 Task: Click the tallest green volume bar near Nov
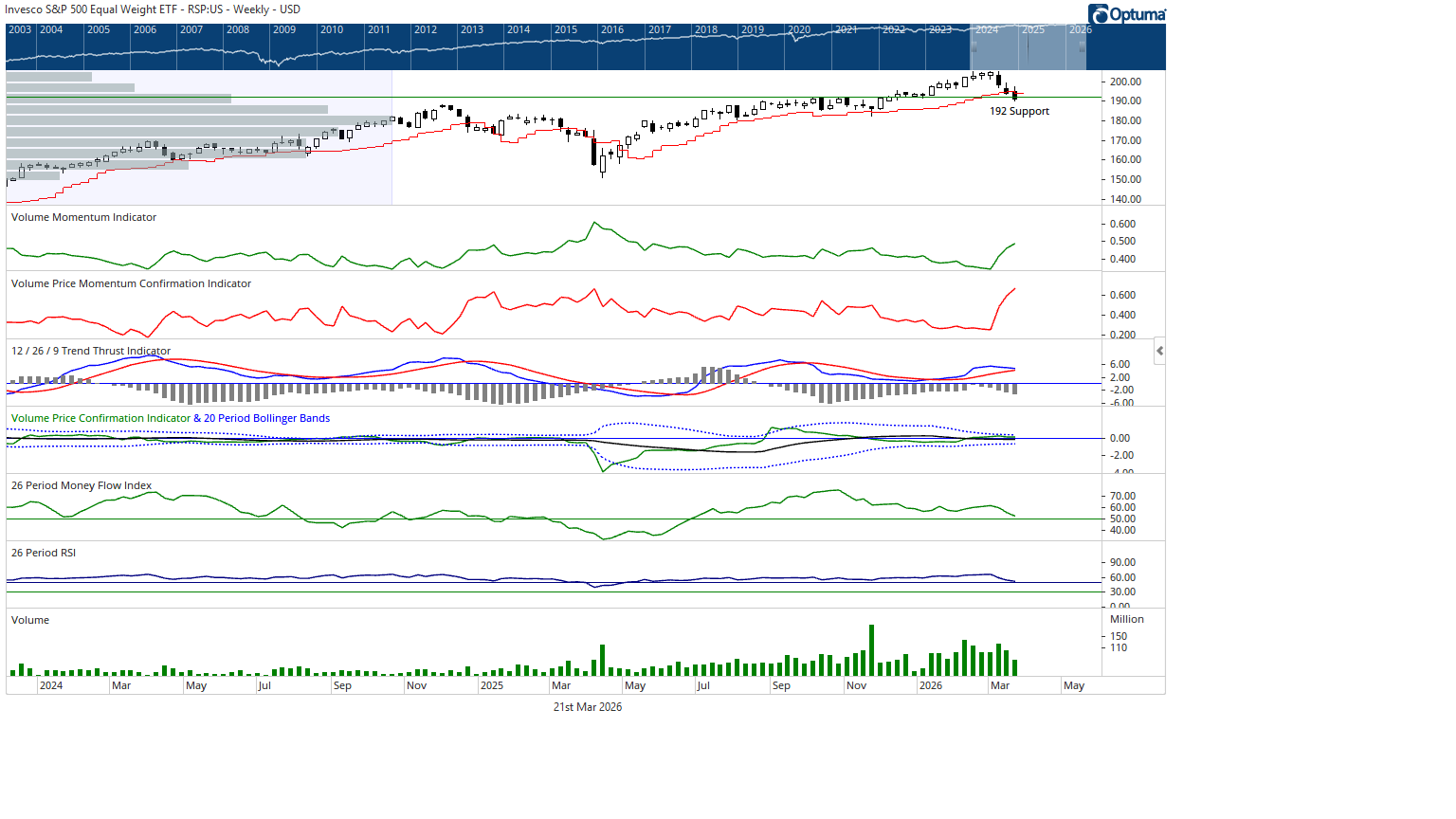coord(871,649)
